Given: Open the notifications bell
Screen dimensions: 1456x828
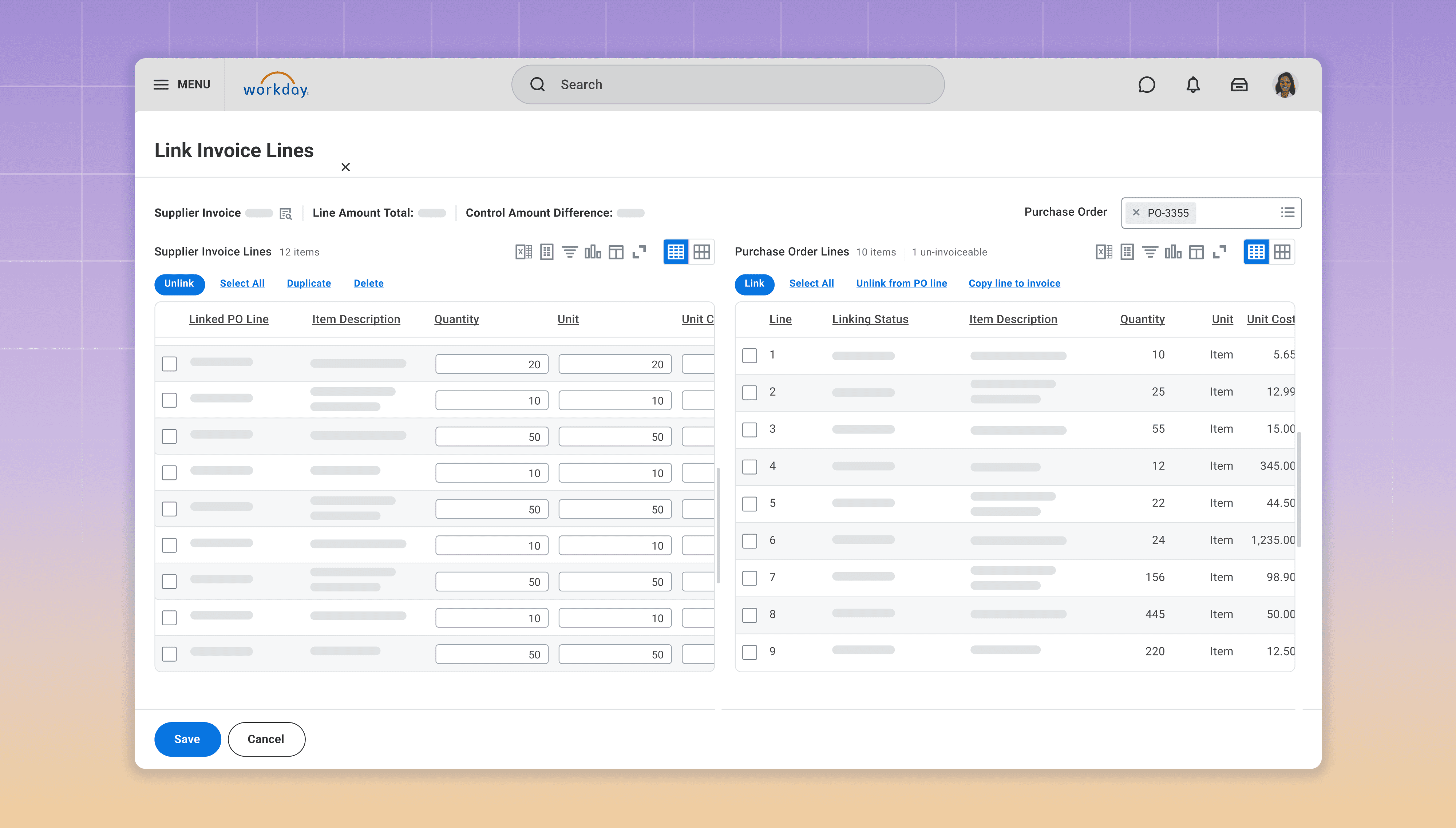Looking at the screenshot, I should point(1193,85).
